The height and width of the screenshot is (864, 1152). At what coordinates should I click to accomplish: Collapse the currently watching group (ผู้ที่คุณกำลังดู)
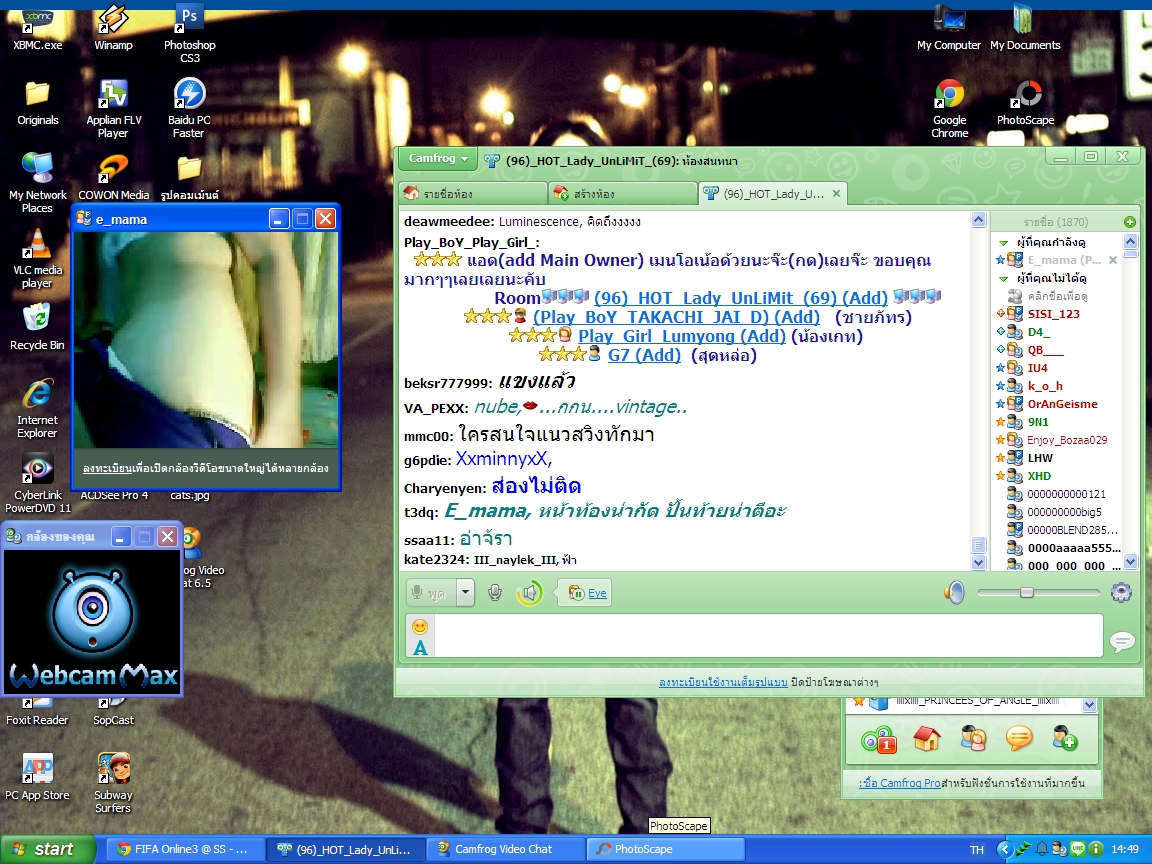click(1004, 242)
